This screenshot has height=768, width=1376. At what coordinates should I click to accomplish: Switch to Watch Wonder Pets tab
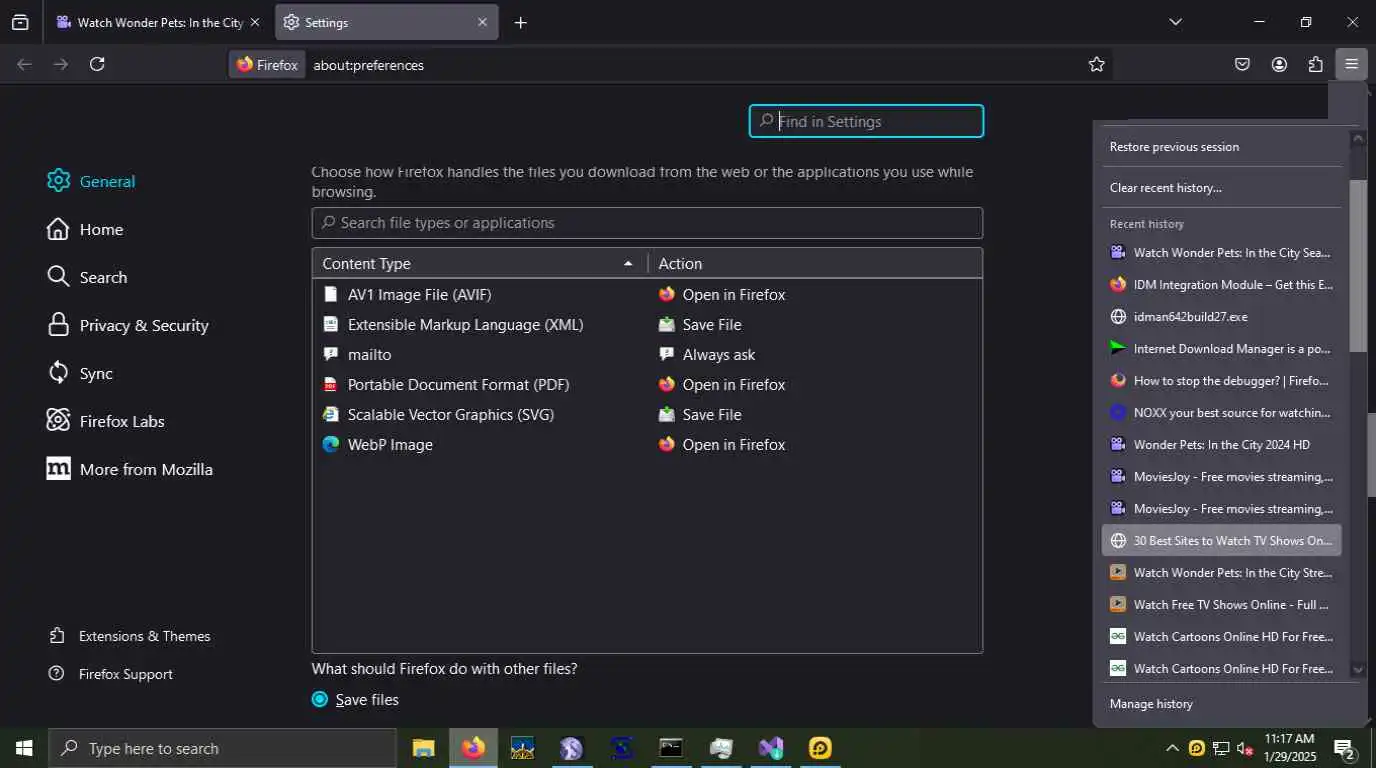point(150,22)
